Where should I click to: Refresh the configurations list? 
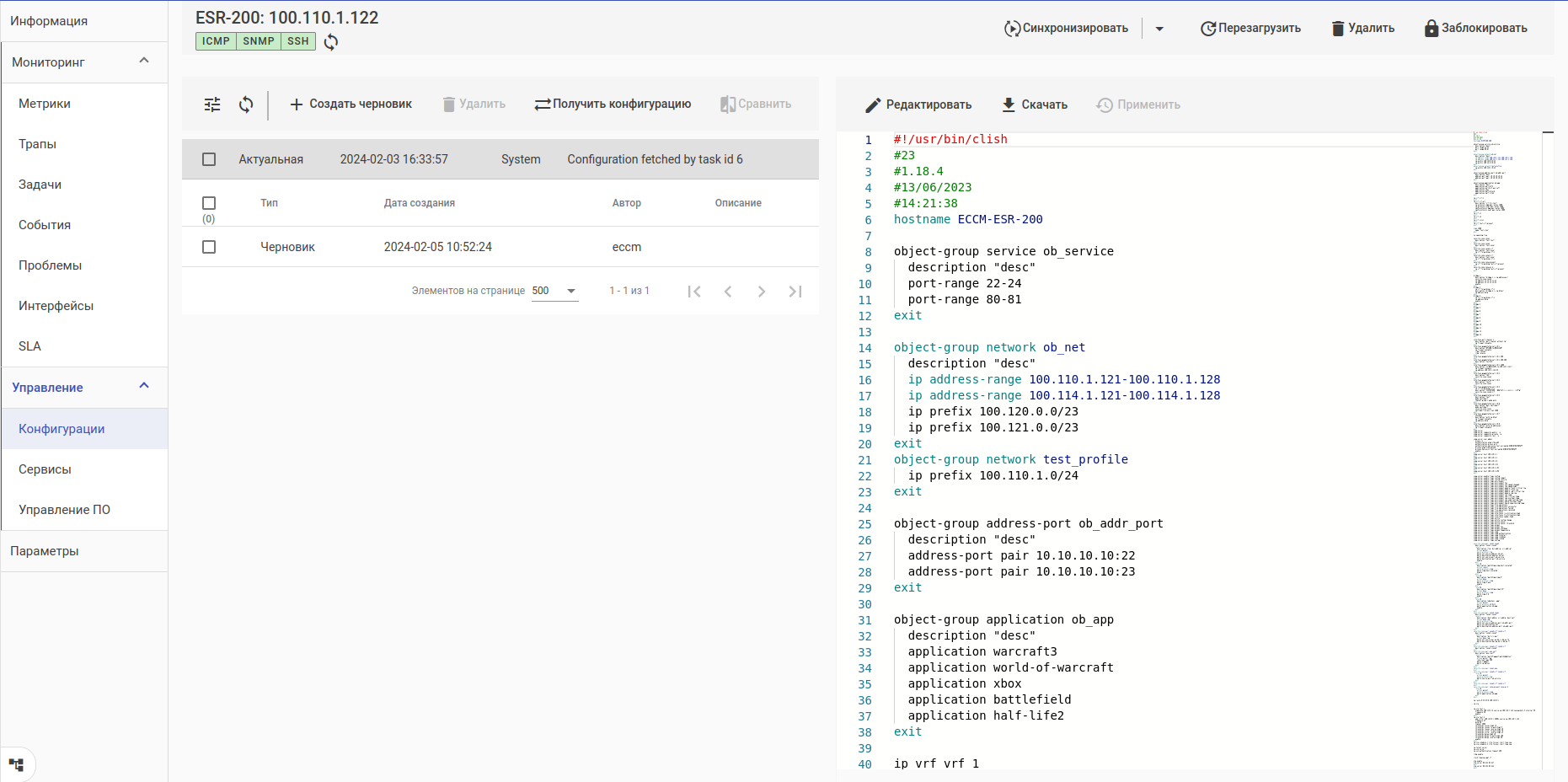pos(246,104)
